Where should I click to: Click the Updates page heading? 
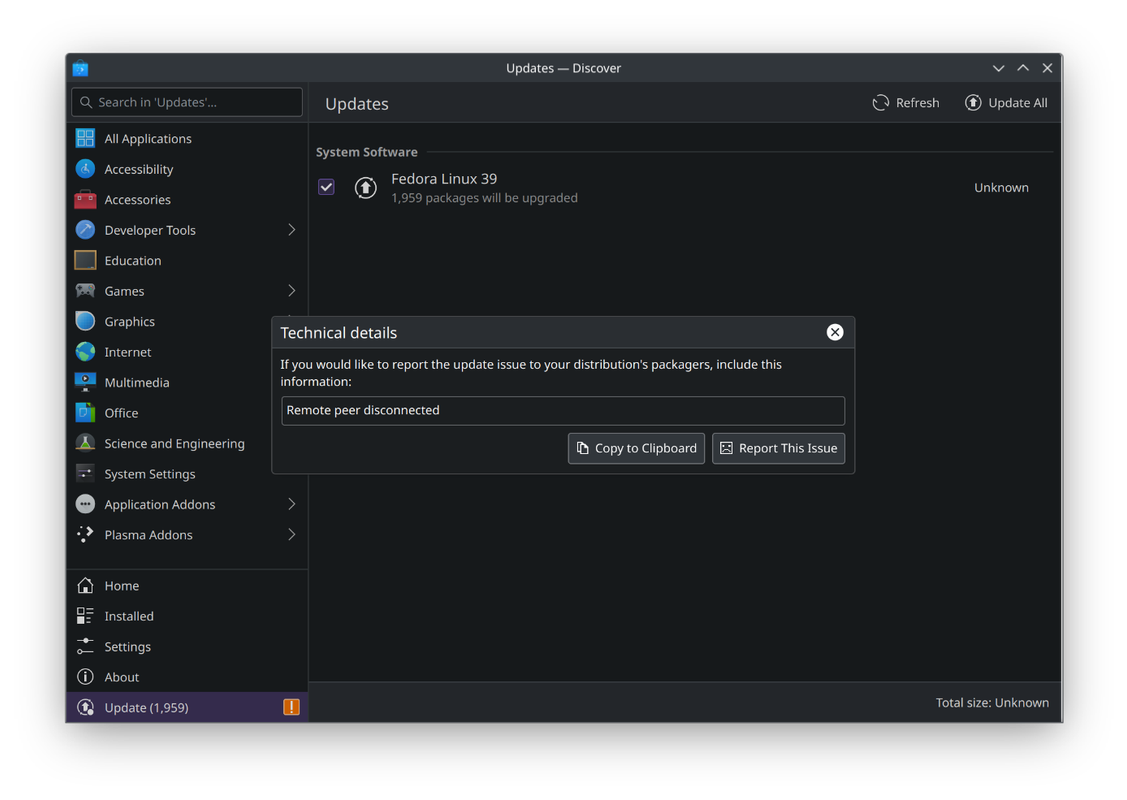[x=356, y=104]
